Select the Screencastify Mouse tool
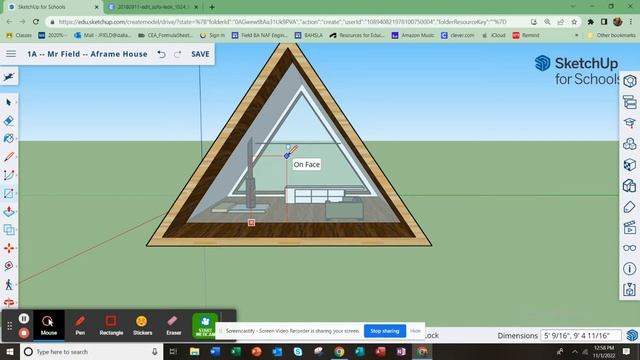 point(49,325)
